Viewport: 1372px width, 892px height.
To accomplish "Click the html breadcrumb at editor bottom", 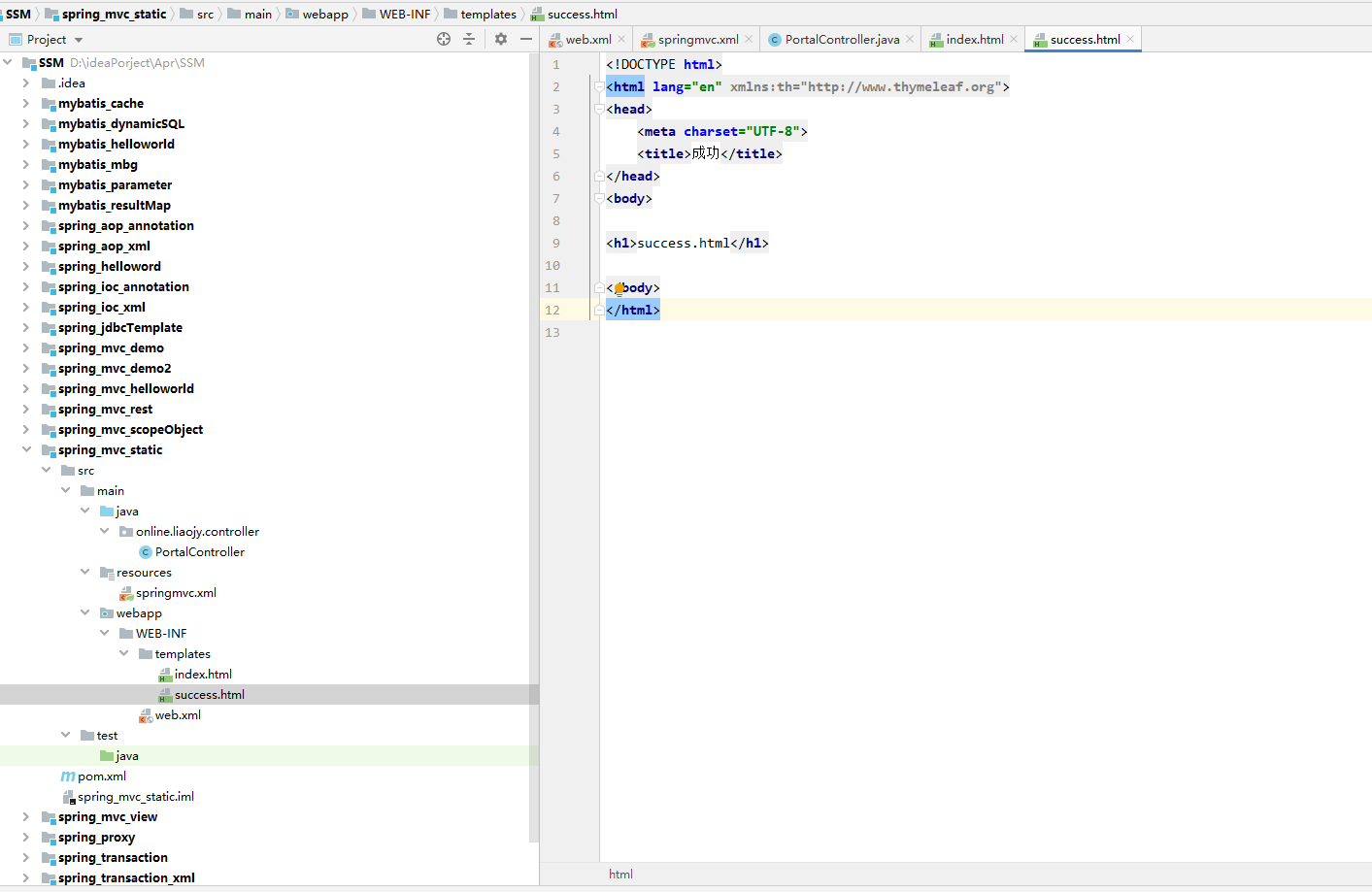I will pyautogui.click(x=620, y=874).
